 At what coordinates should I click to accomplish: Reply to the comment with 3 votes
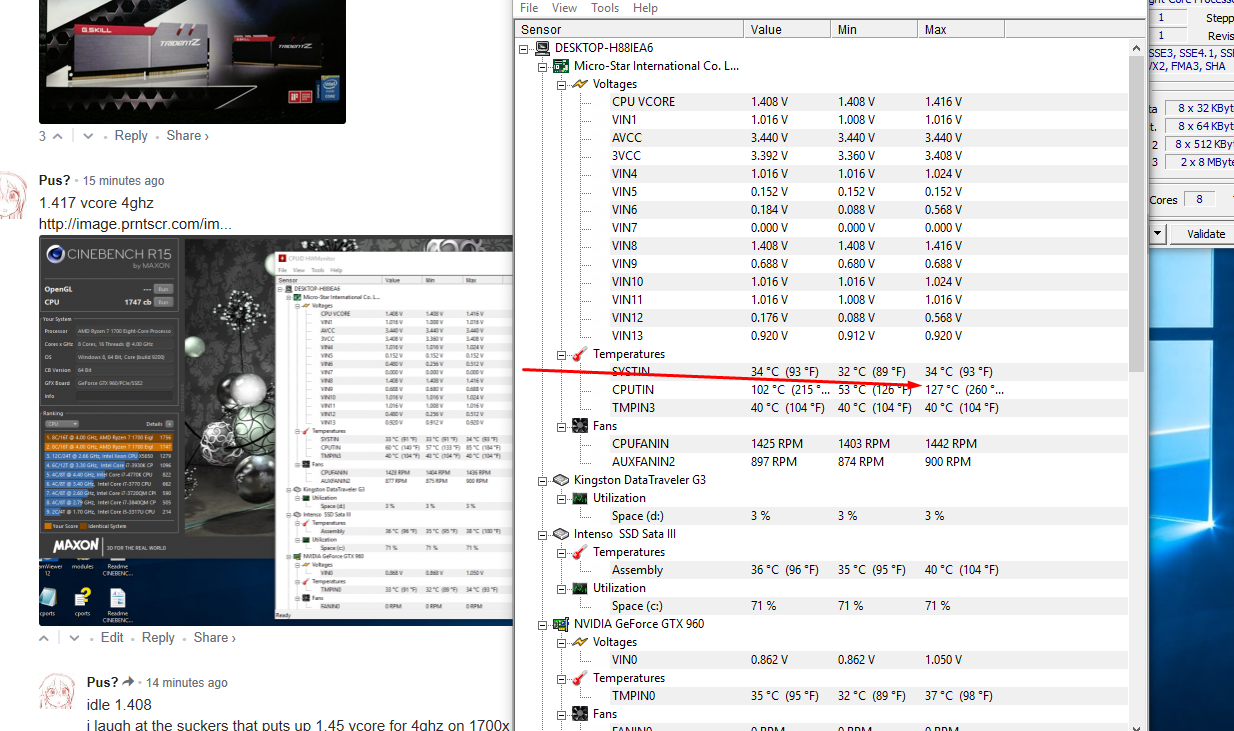[x=131, y=136]
